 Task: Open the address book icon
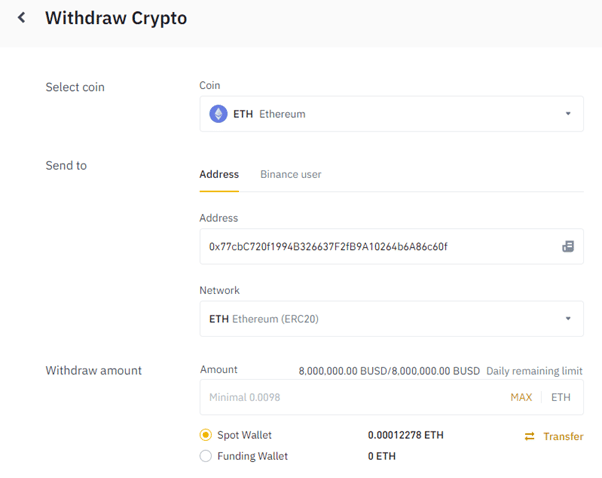pyautogui.click(x=568, y=246)
